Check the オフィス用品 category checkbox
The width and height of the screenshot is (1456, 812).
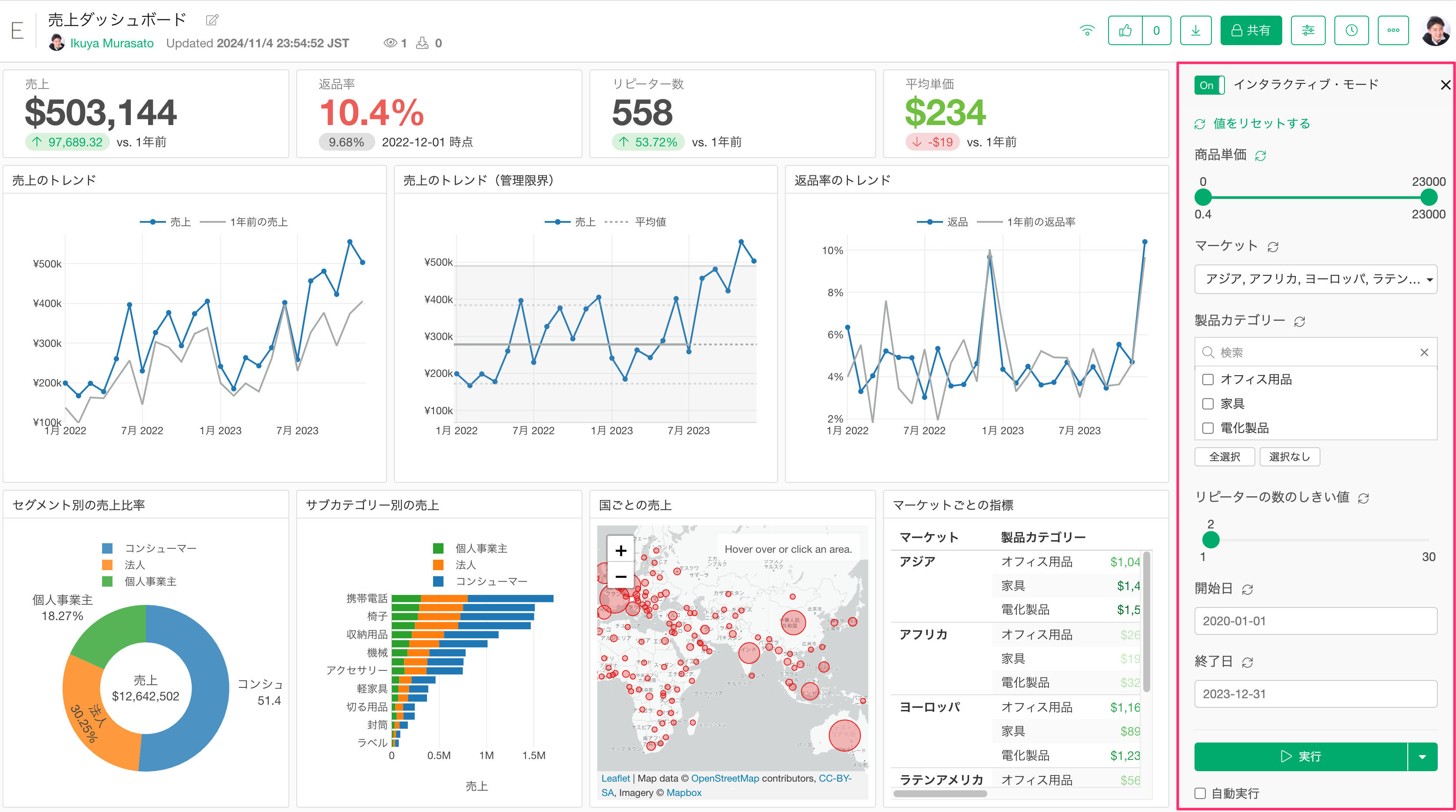click(x=1208, y=380)
